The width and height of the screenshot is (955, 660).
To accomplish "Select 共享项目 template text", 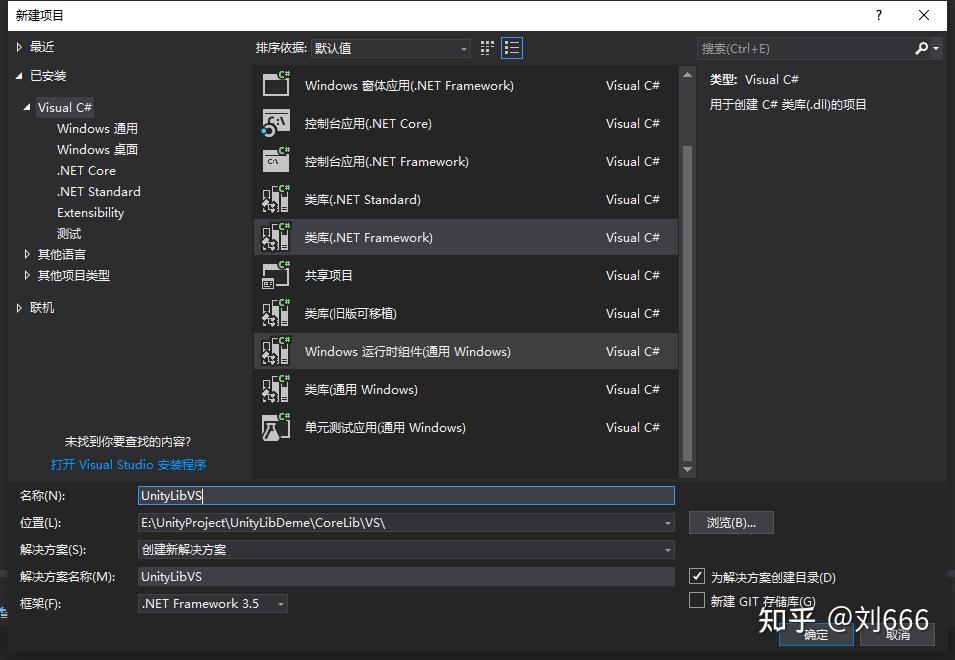I will [x=328, y=275].
